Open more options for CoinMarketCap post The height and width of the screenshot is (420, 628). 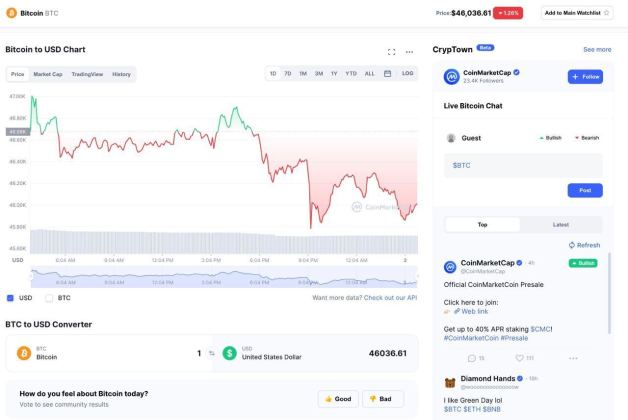coord(573,358)
